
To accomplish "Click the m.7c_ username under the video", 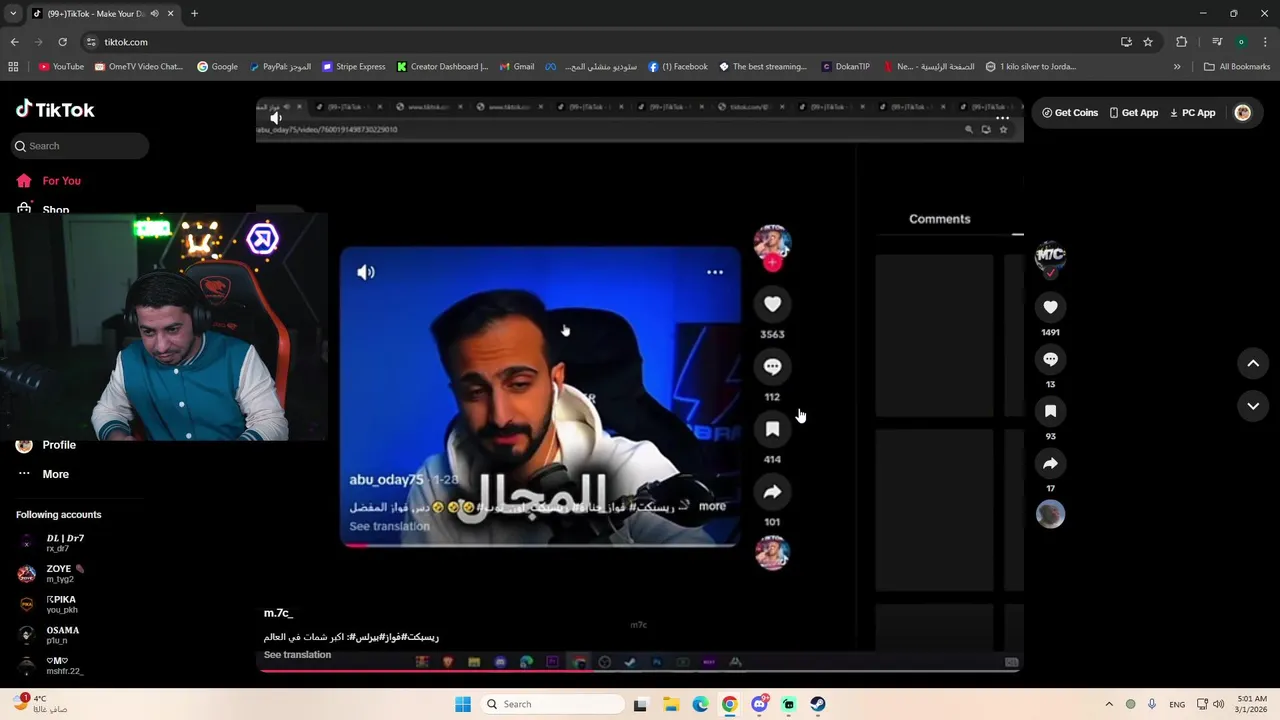I will pyautogui.click(x=278, y=613).
